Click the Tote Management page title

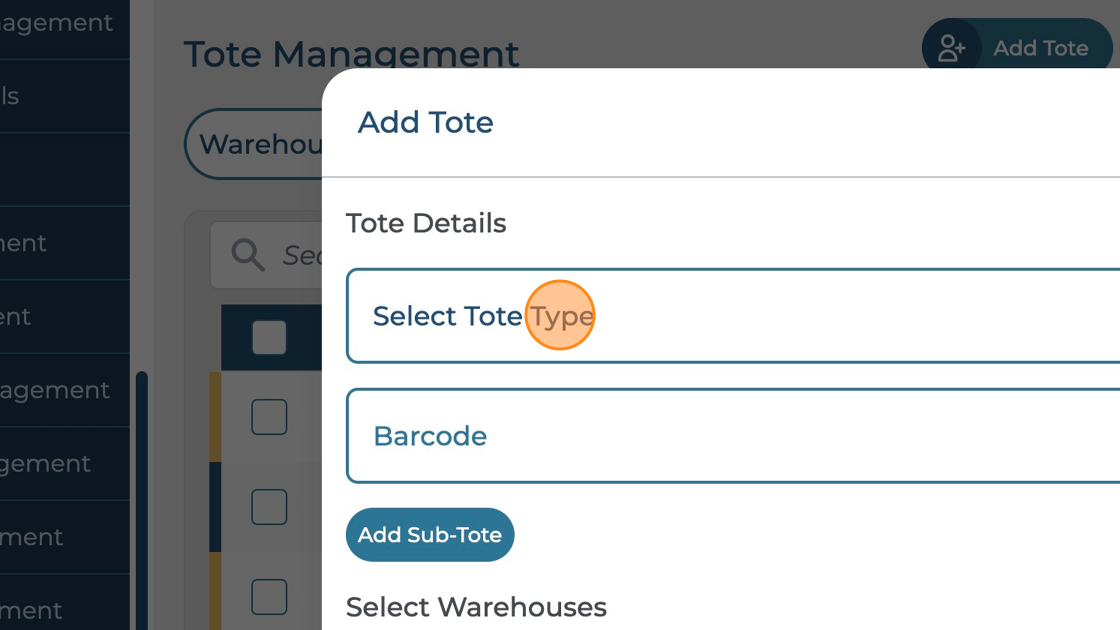point(351,54)
